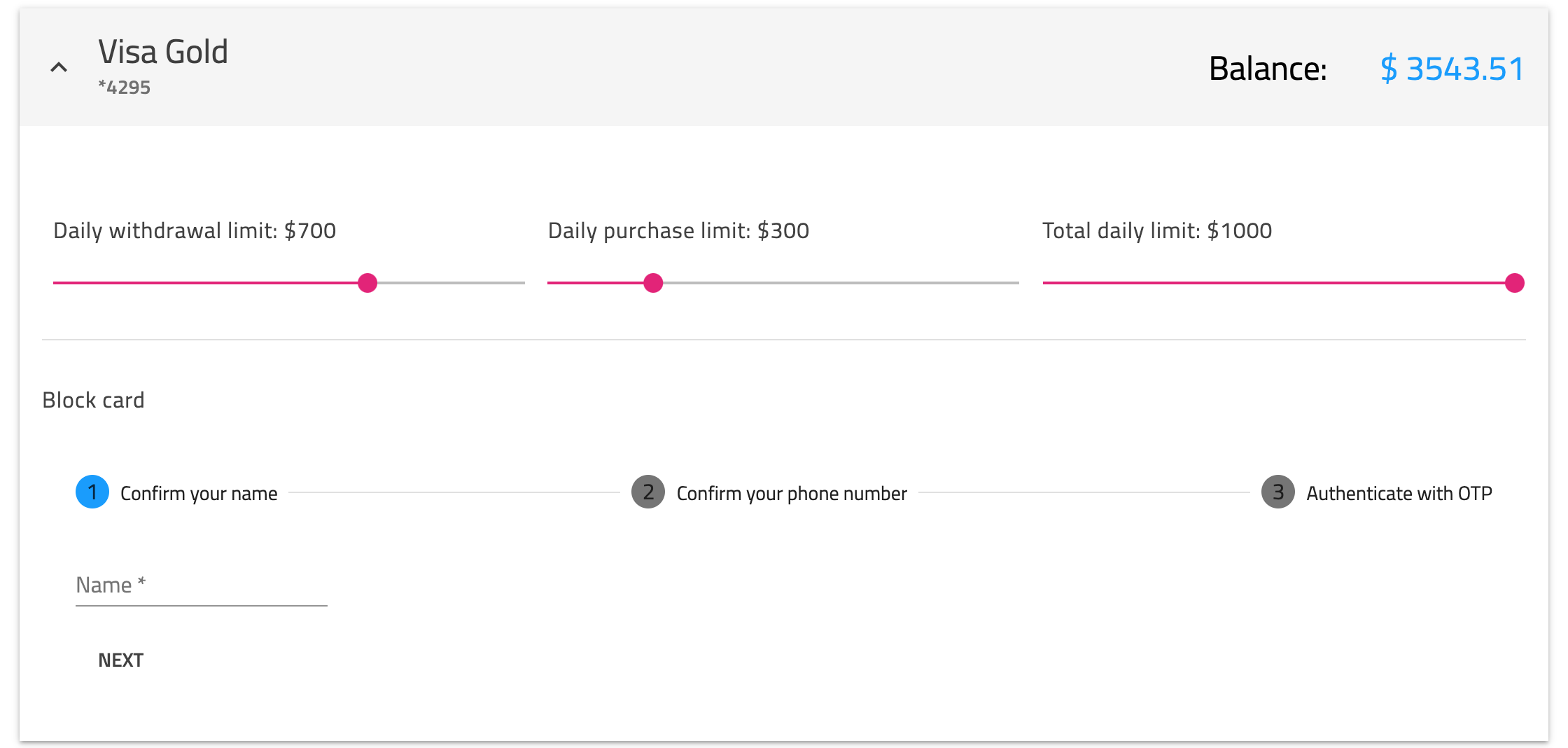Screen dimensions: 1568x748
Task: Click card number *4295 subtitle
Action: pyautogui.click(x=125, y=88)
